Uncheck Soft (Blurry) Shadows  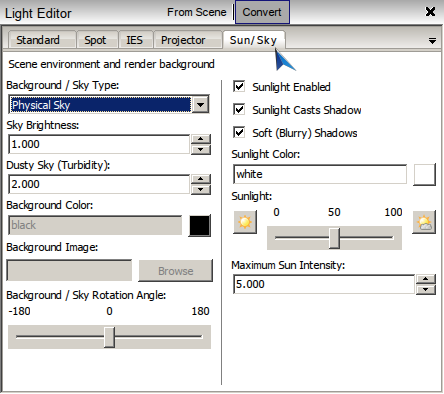[239, 132]
